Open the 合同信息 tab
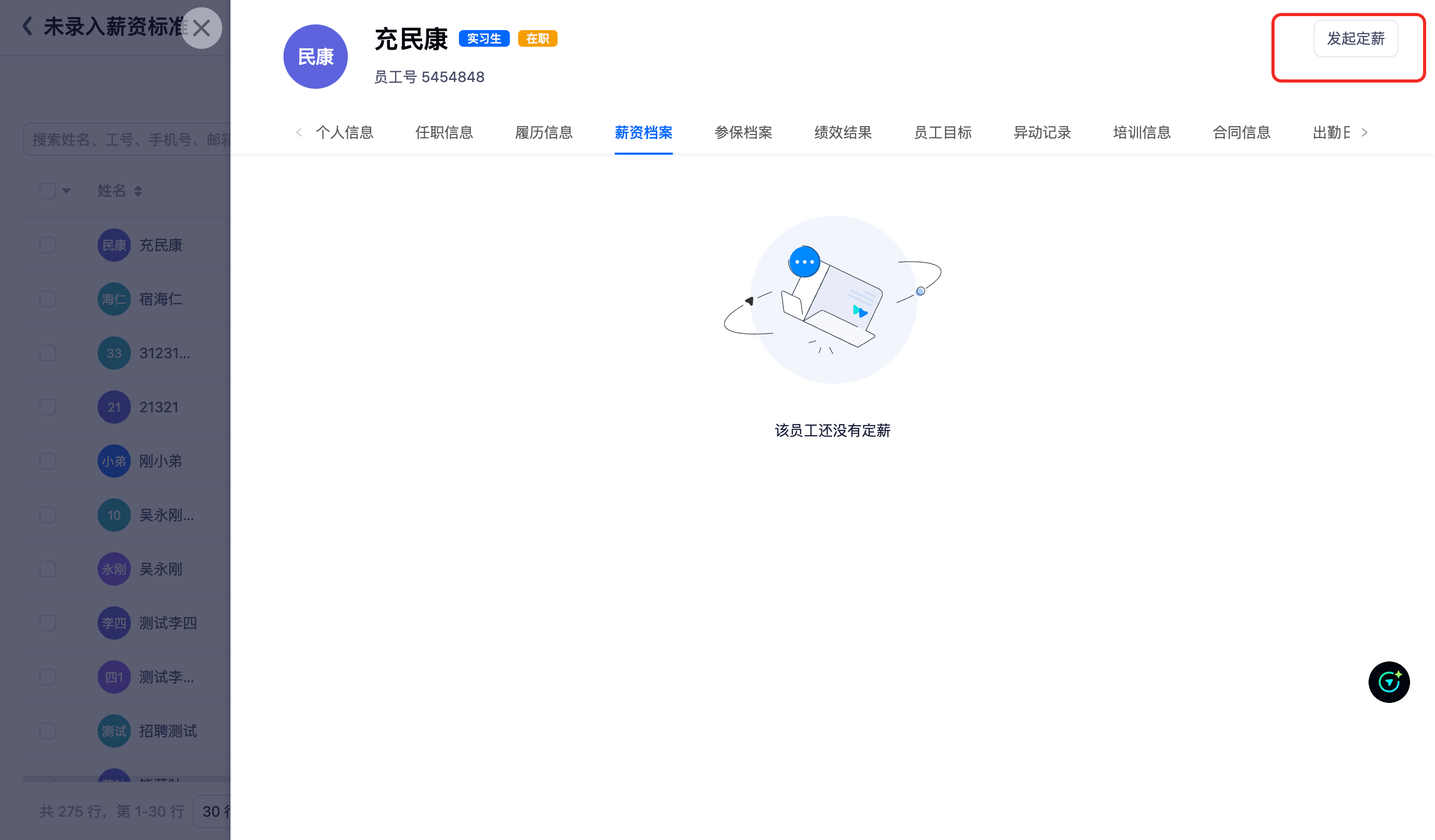1435x840 pixels. [1241, 133]
